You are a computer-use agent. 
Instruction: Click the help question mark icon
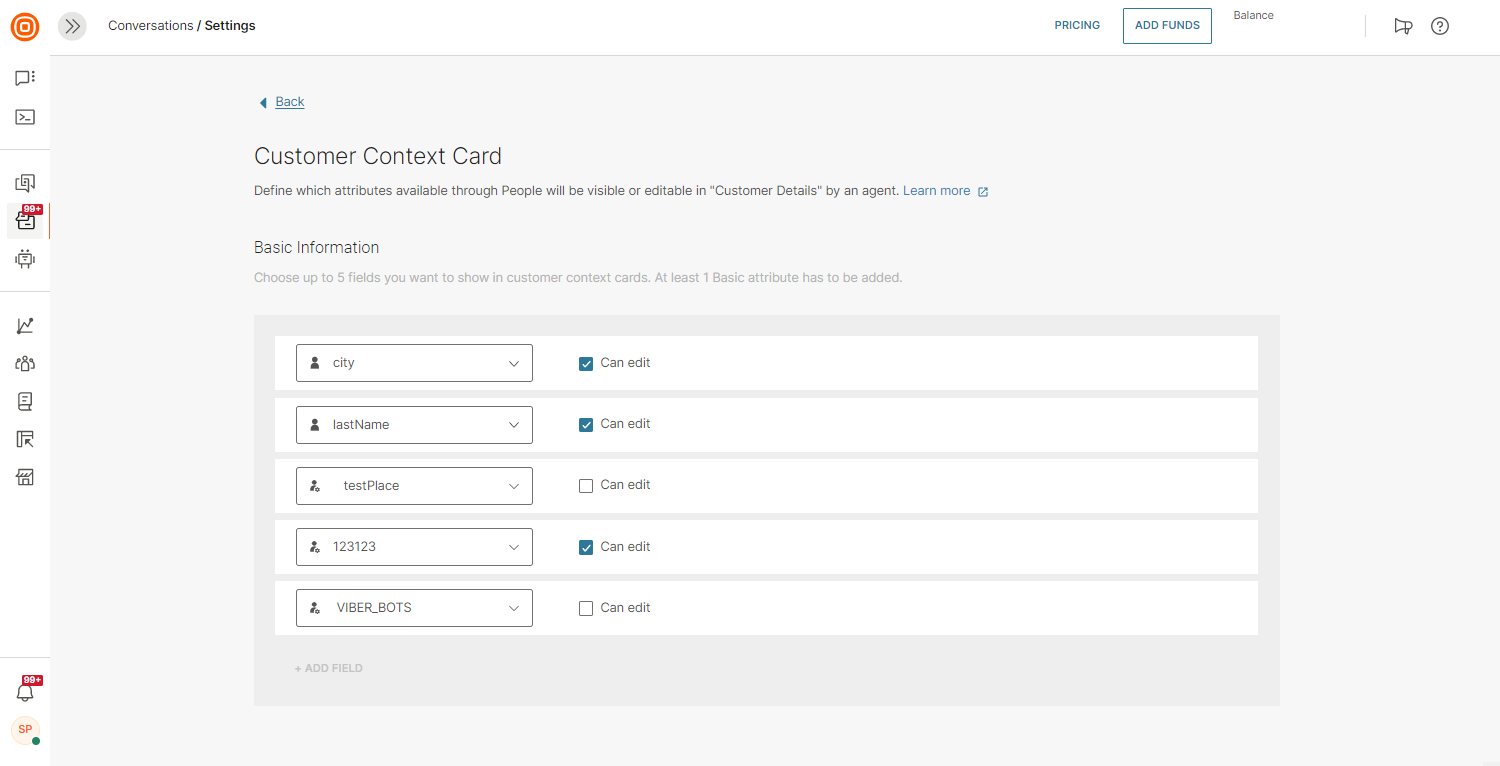point(1439,26)
